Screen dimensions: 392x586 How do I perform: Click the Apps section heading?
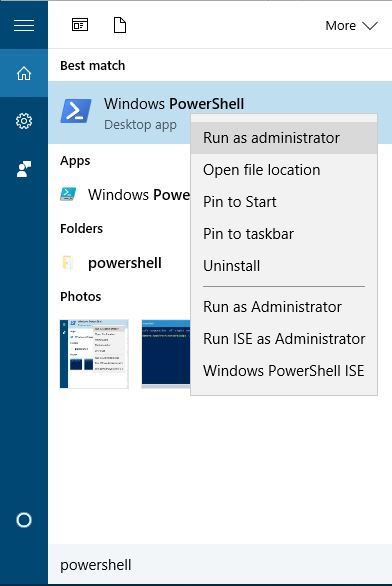pos(75,161)
